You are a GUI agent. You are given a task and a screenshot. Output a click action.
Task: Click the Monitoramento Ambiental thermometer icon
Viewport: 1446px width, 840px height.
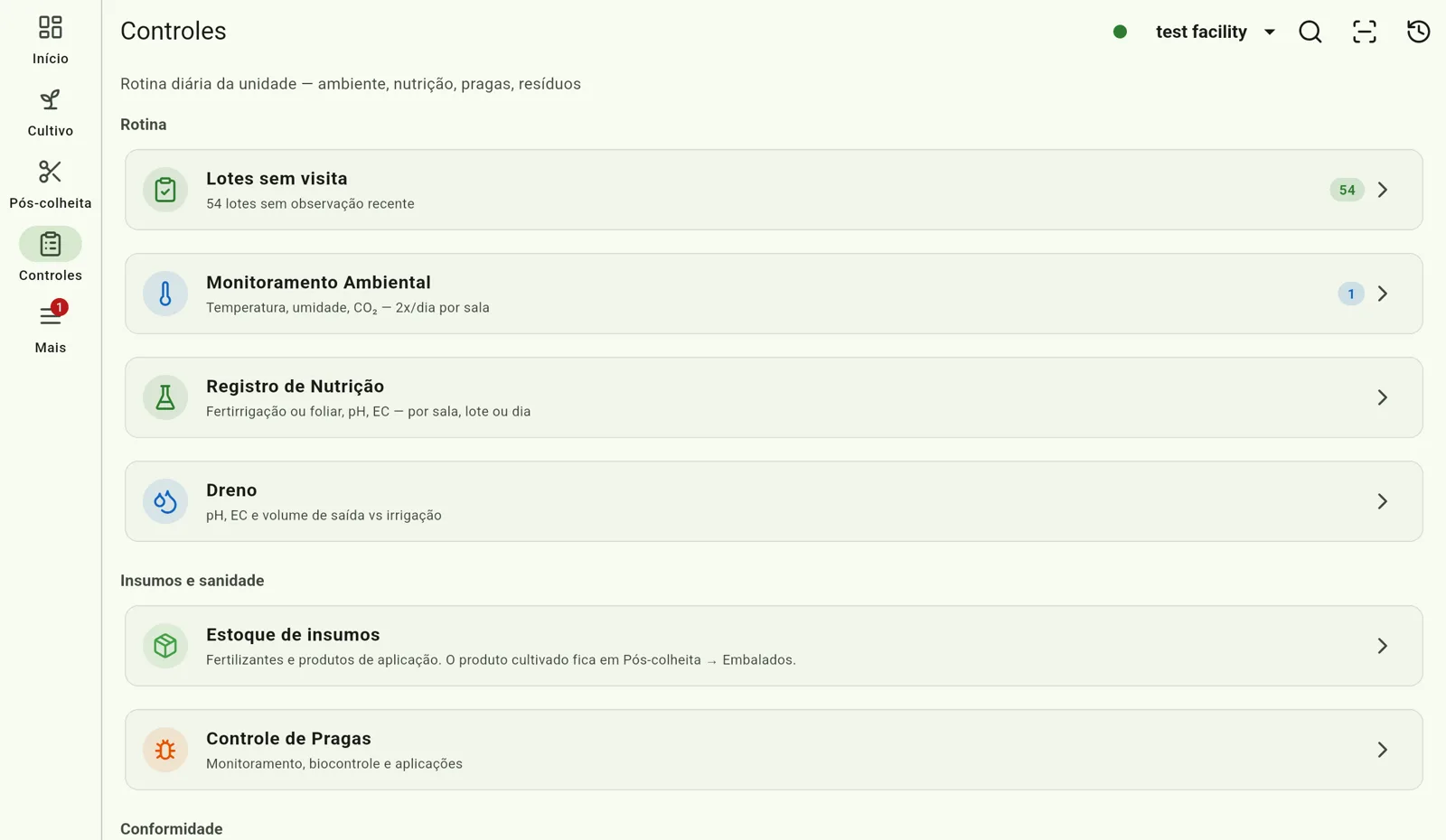[165, 294]
